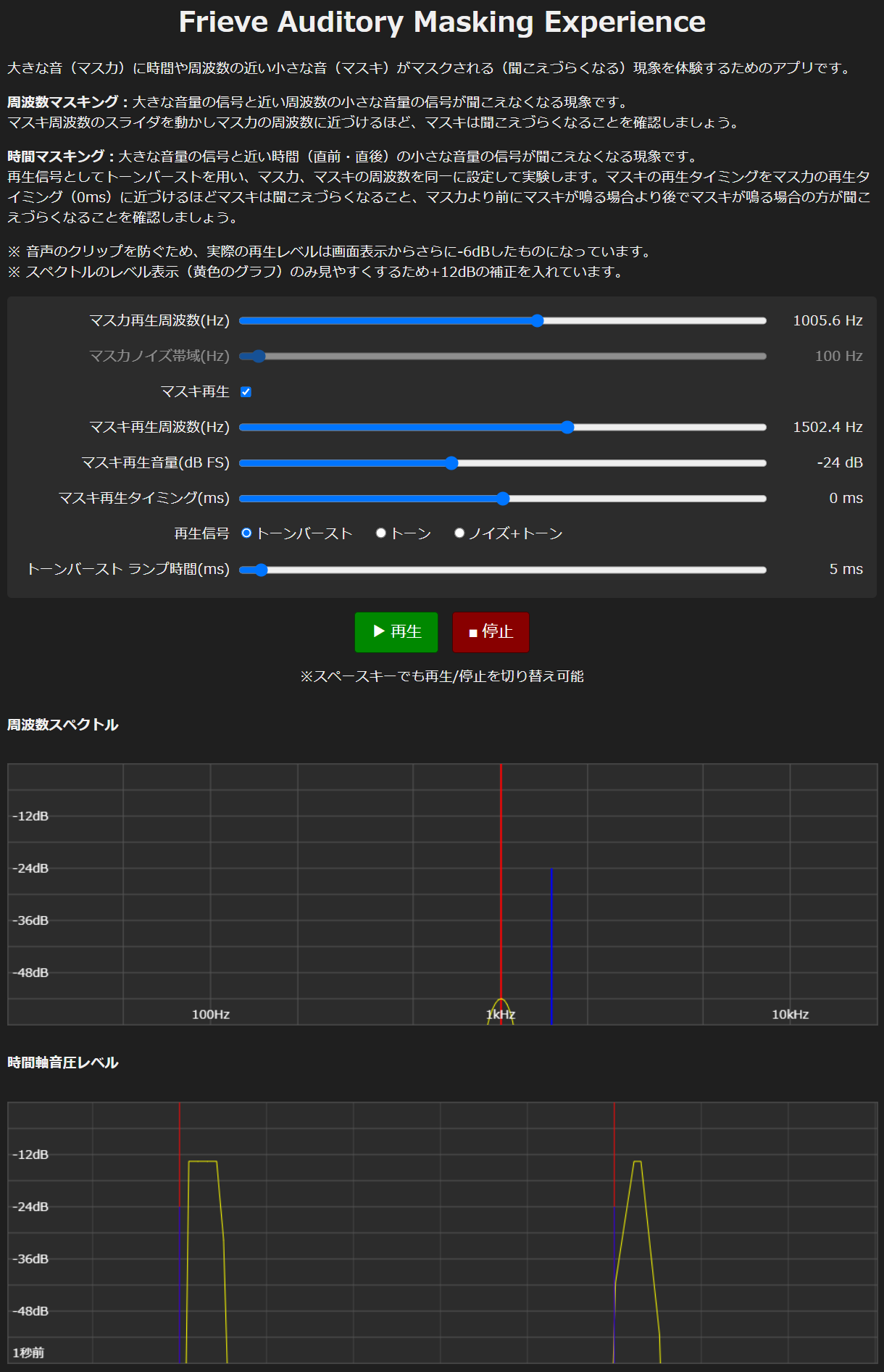Click the blue maskee line in spectrum

tap(551, 946)
